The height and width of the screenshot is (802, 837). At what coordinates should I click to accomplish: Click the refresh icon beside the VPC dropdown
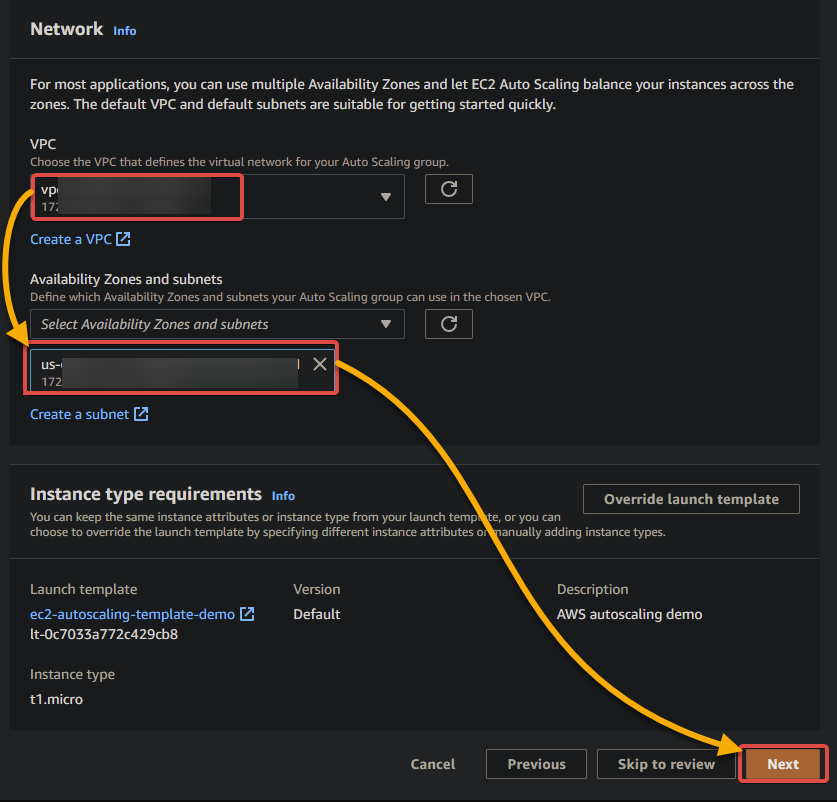pos(448,189)
